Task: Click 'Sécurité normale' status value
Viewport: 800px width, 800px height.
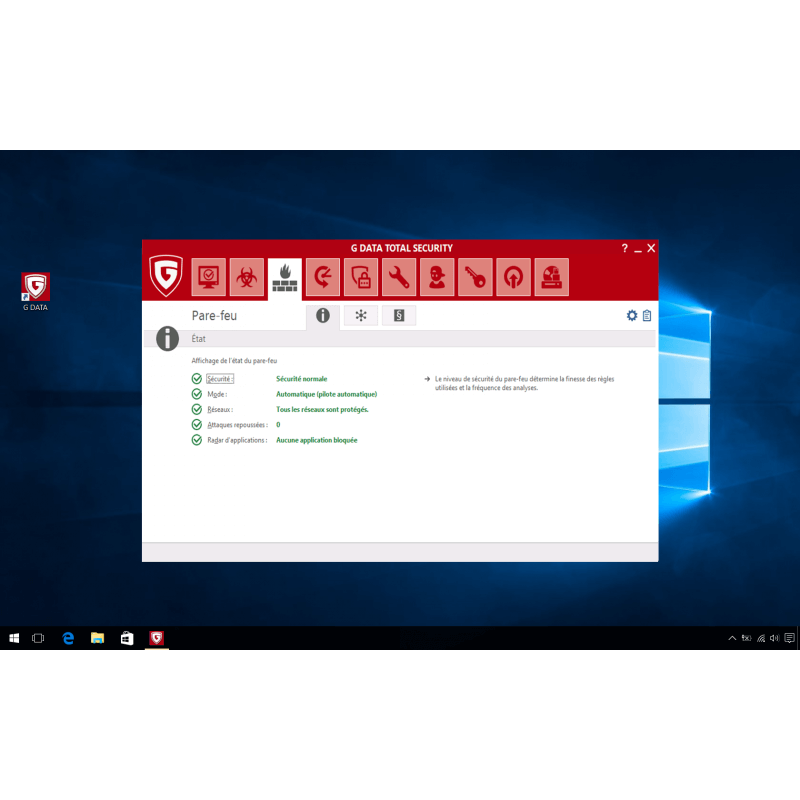Action: pos(302,379)
